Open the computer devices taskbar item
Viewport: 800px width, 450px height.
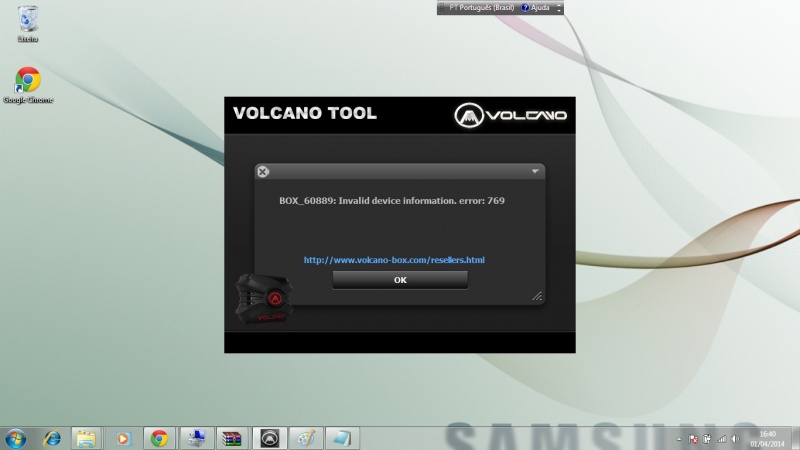click(x=196, y=438)
